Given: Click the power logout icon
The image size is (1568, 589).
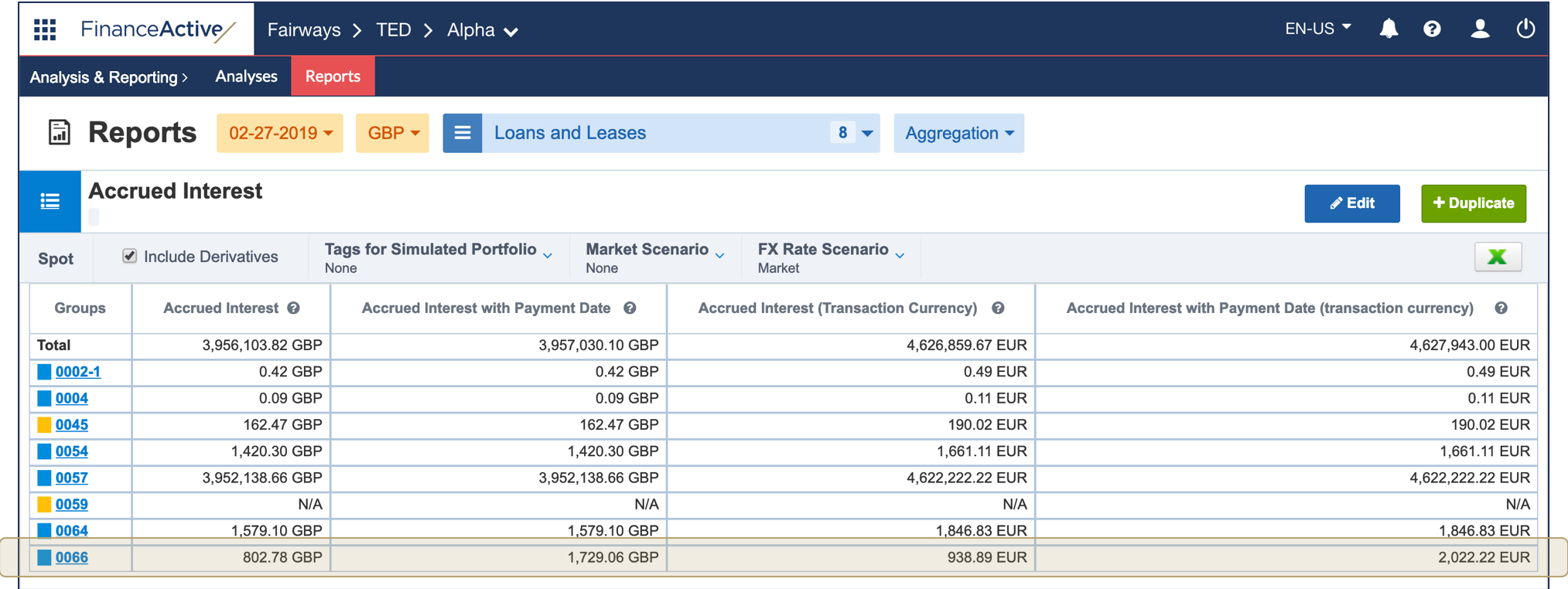Looking at the screenshot, I should click(1525, 29).
